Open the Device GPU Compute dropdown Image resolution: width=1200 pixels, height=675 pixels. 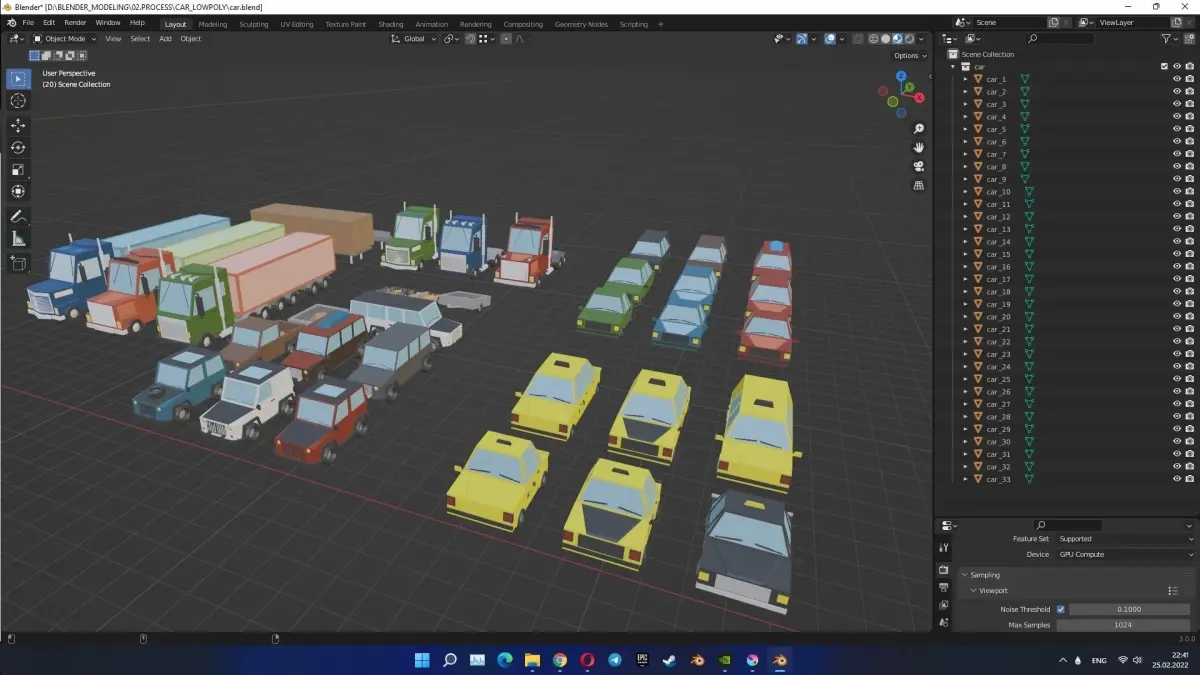pyautogui.click(x=1125, y=554)
